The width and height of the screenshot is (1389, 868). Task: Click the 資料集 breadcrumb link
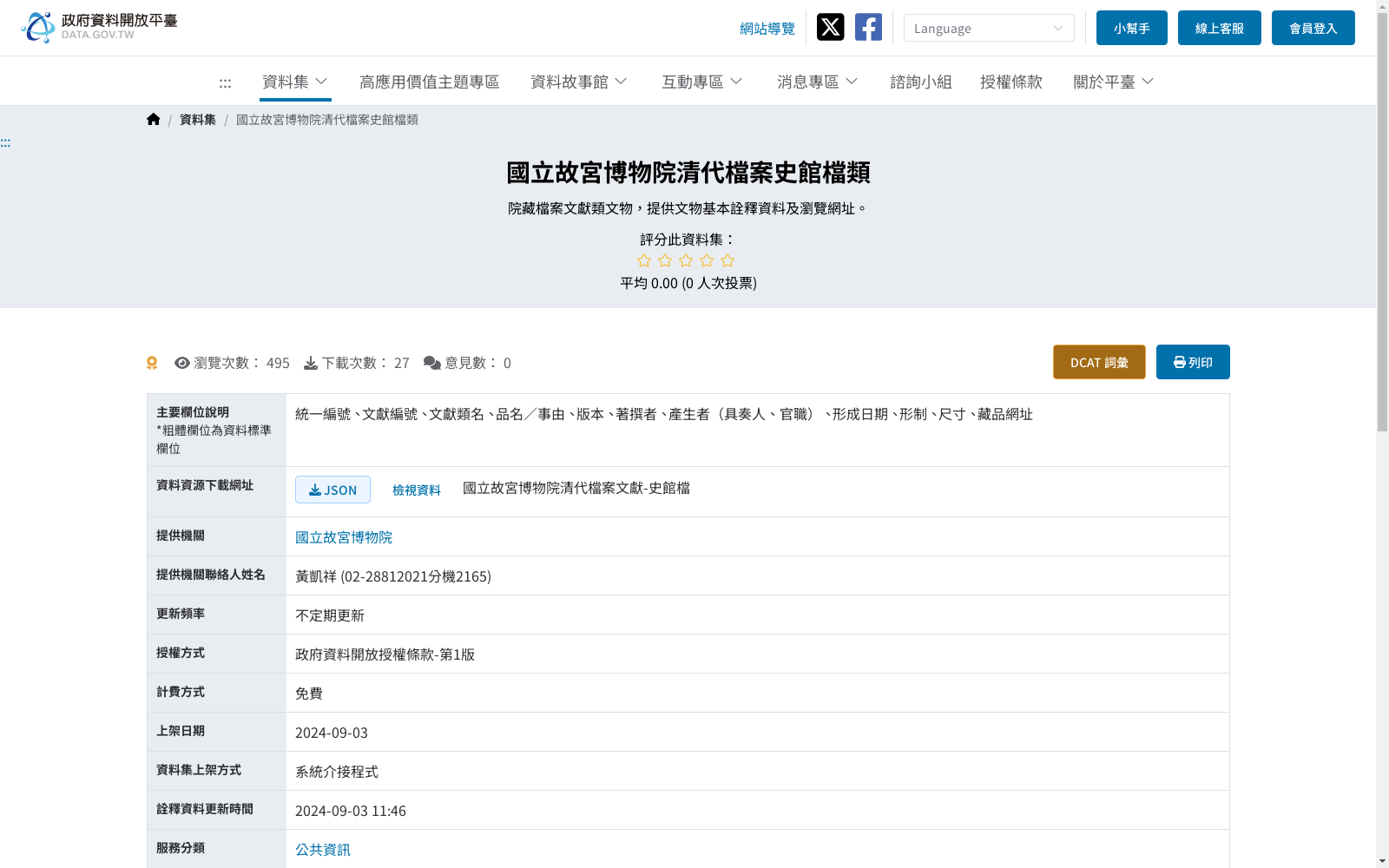(198, 120)
